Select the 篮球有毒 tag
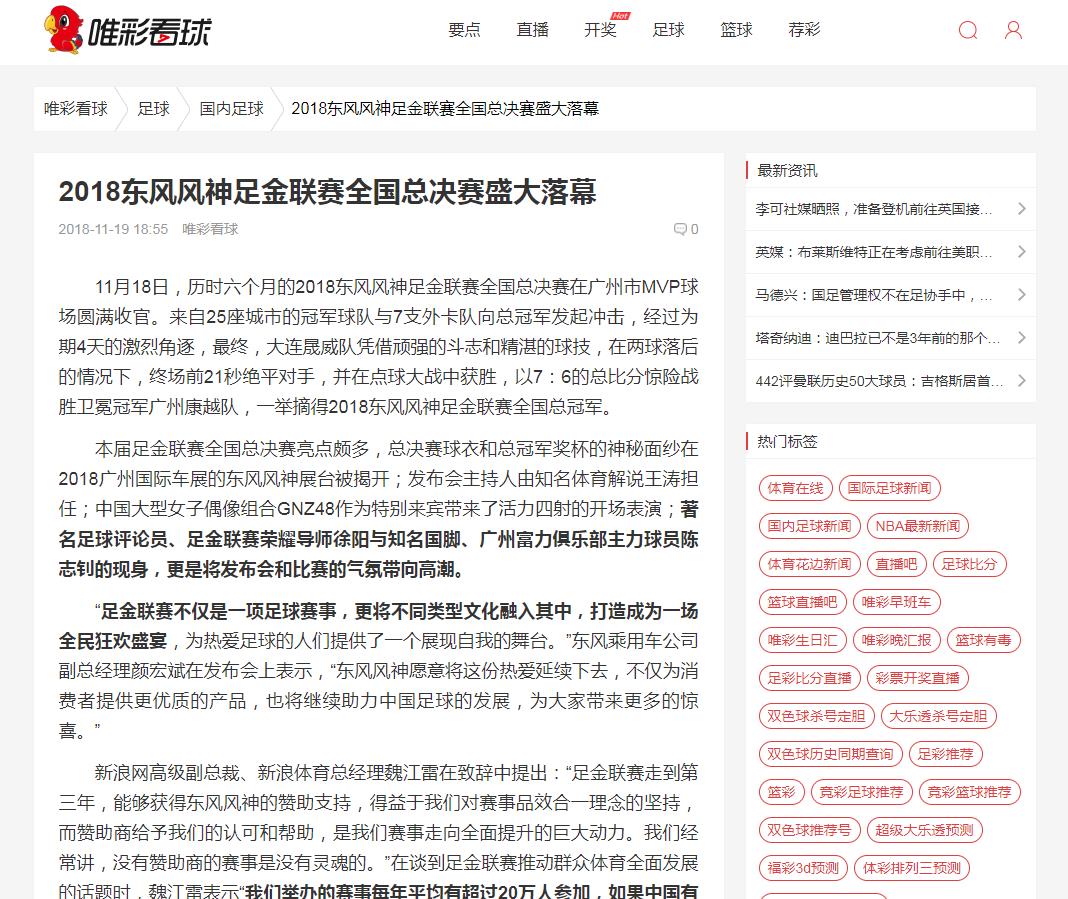 pos(984,641)
